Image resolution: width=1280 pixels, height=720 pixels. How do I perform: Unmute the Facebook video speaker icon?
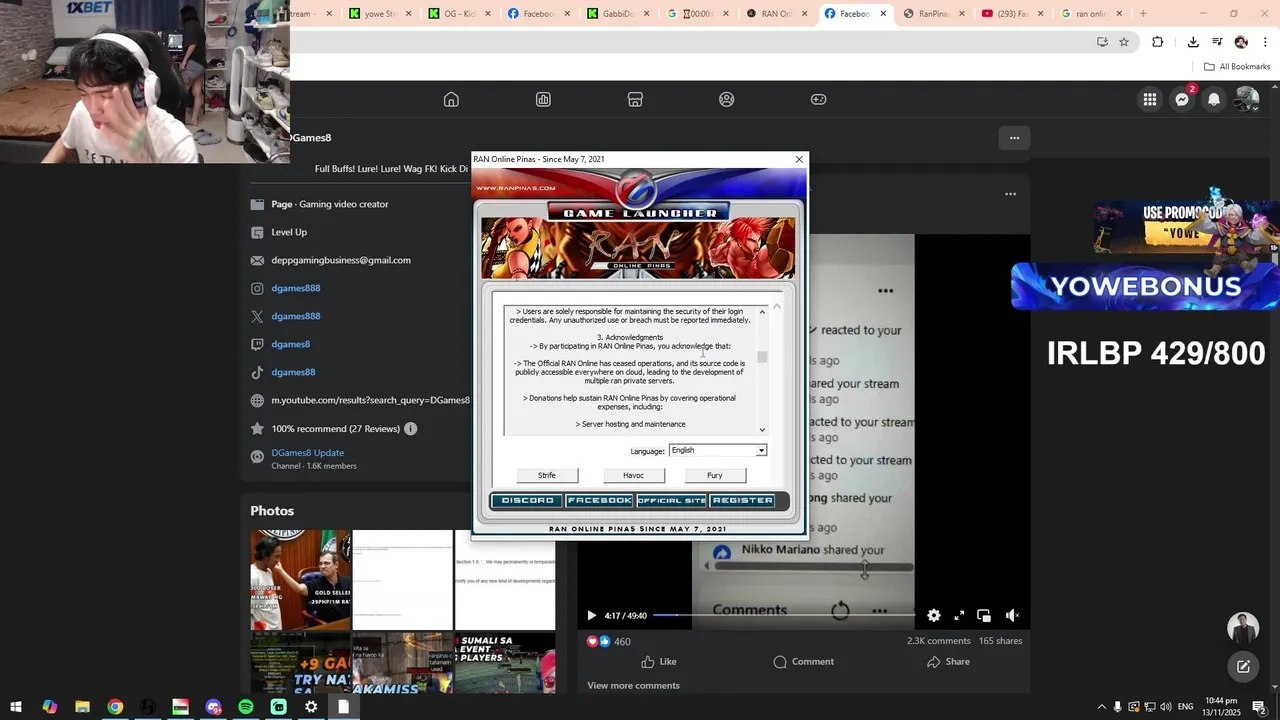pos(1012,616)
